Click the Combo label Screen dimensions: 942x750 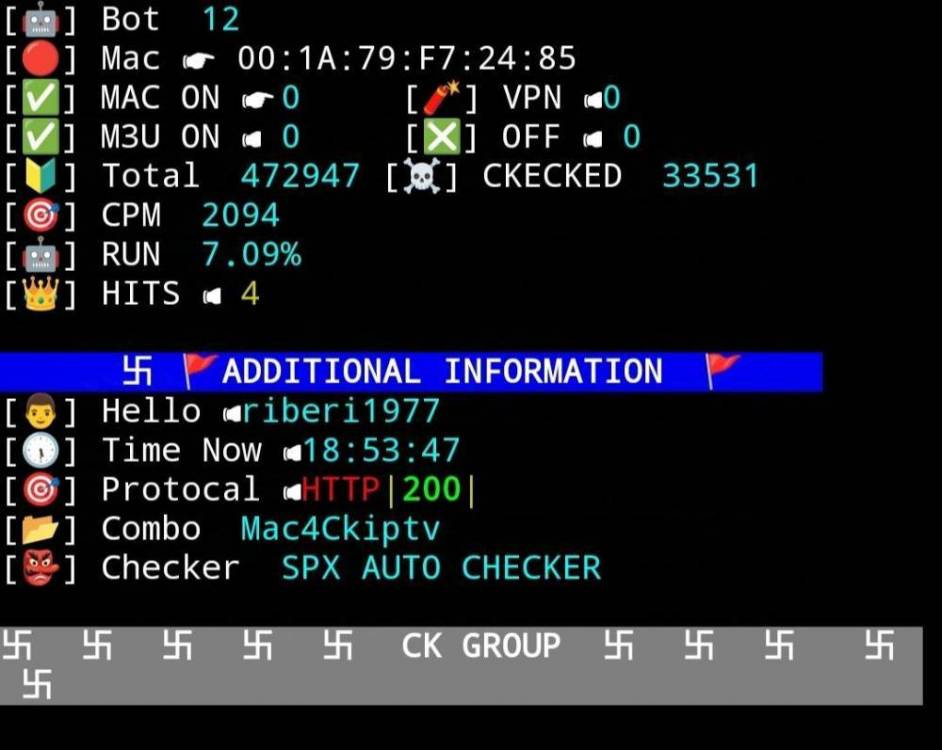[151, 529]
